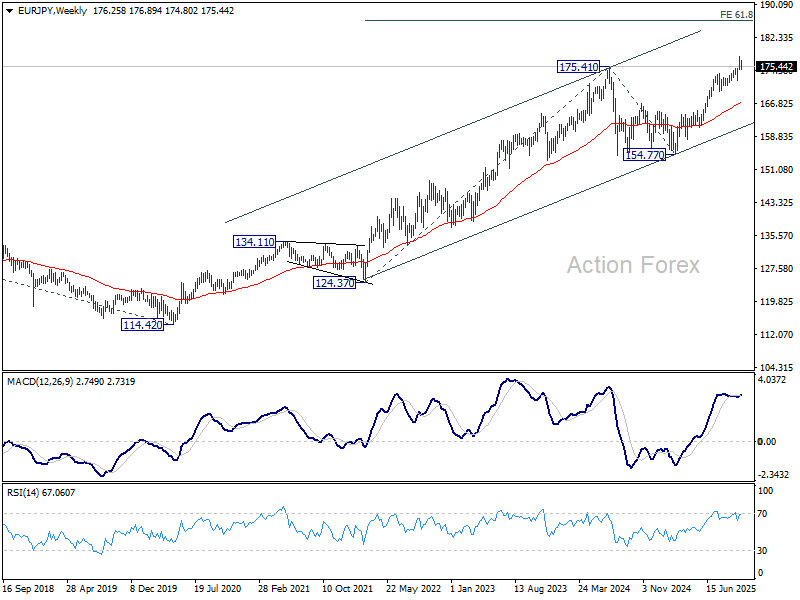The height and width of the screenshot is (600, 800).
Task: Click the 166.825 price axis value
Action: (777, 104)
